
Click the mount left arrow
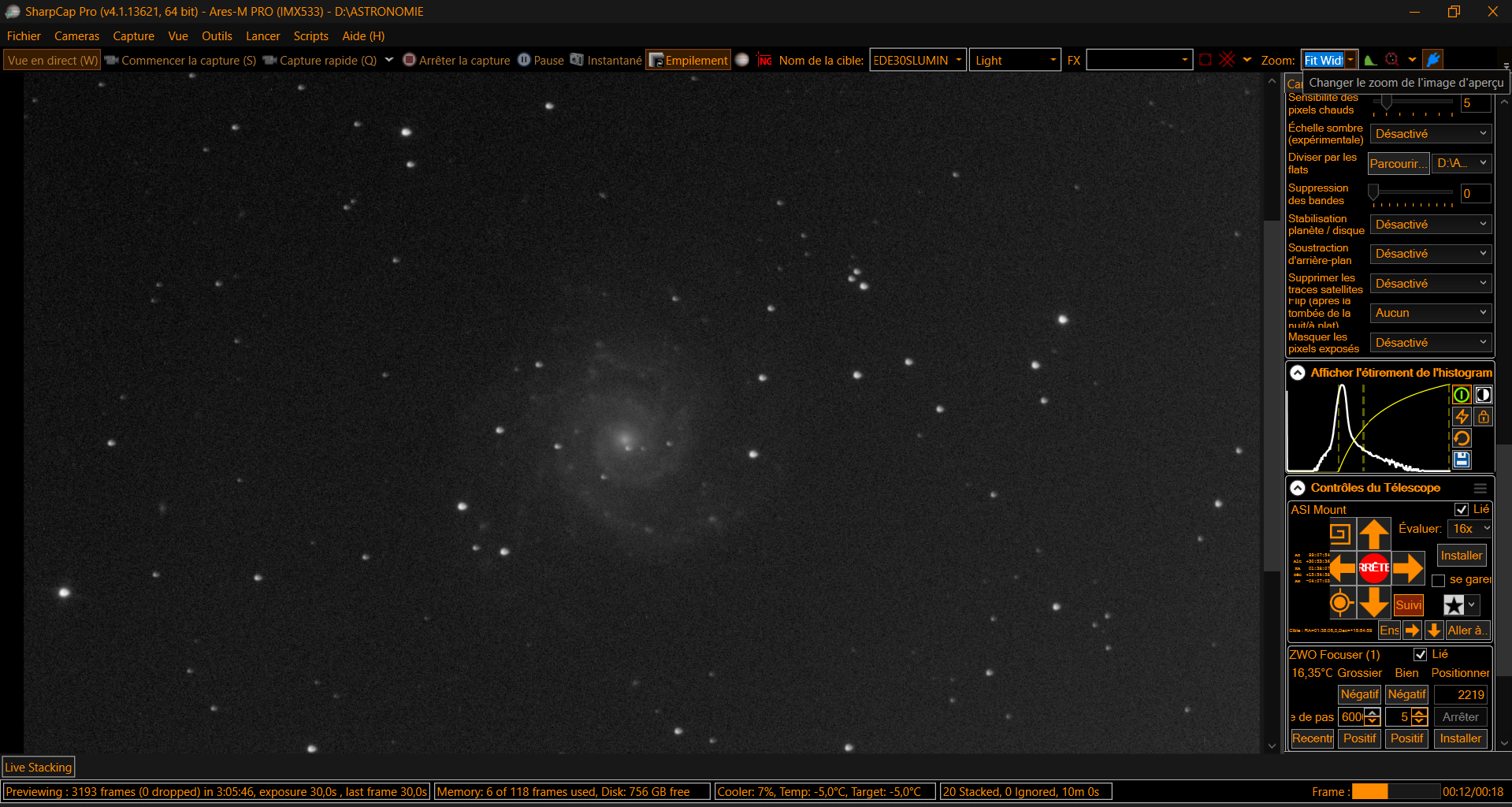pos(1343,567)
